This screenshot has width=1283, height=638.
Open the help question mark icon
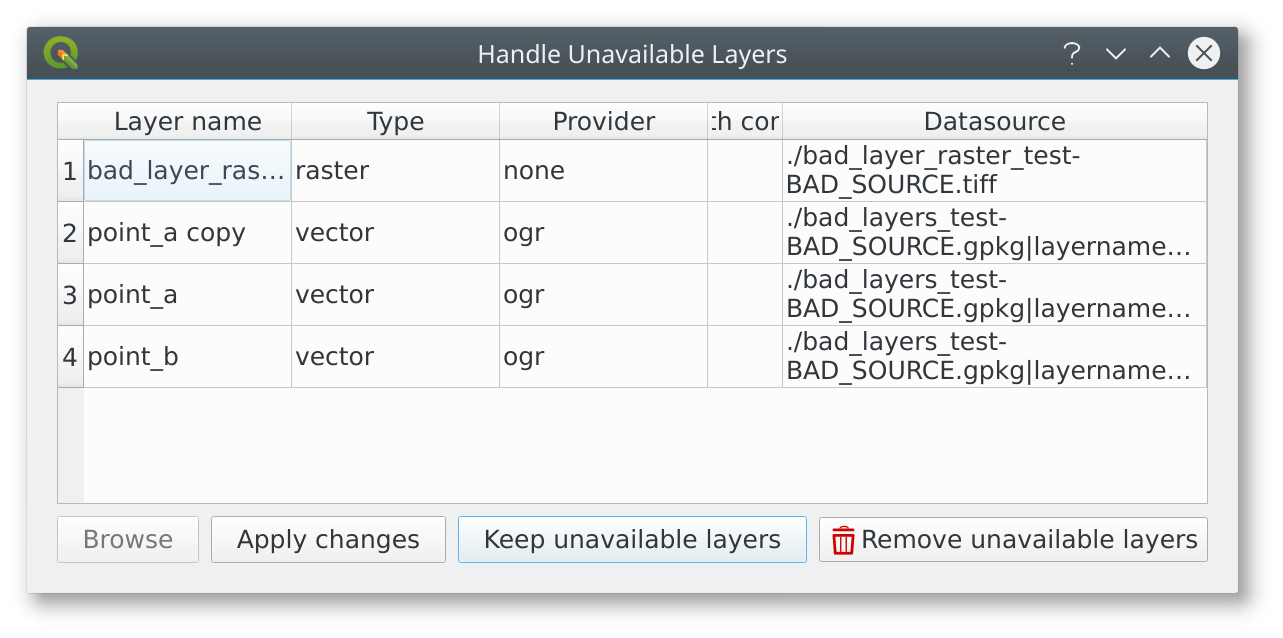pyautogui.click(x=1071, y=53)
